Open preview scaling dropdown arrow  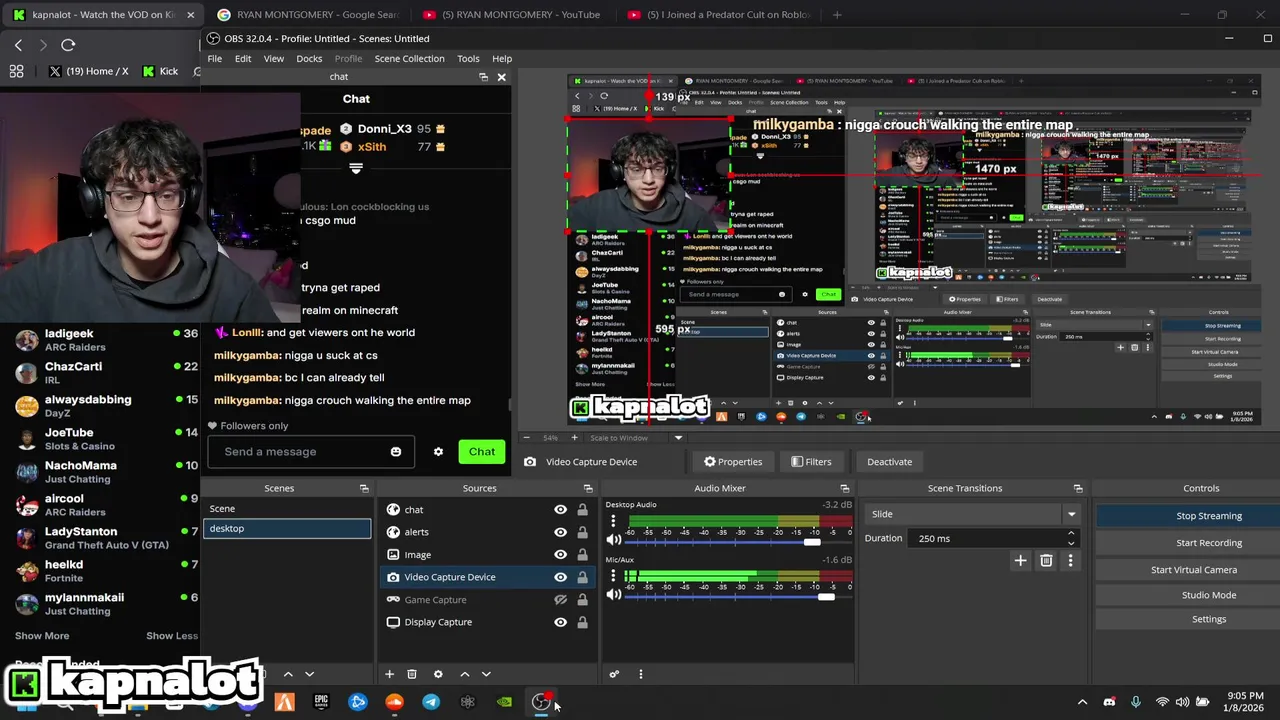[x=678, y=438]
